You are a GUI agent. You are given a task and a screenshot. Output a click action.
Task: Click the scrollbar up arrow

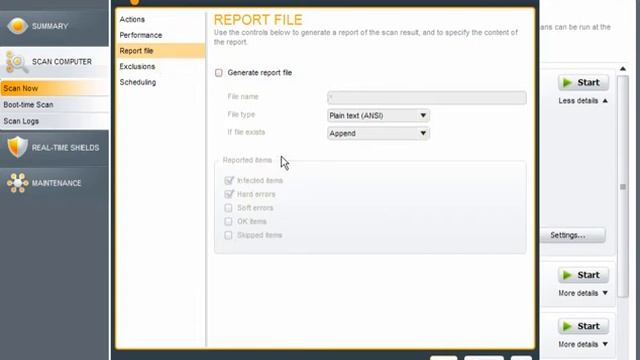(623, 69)
